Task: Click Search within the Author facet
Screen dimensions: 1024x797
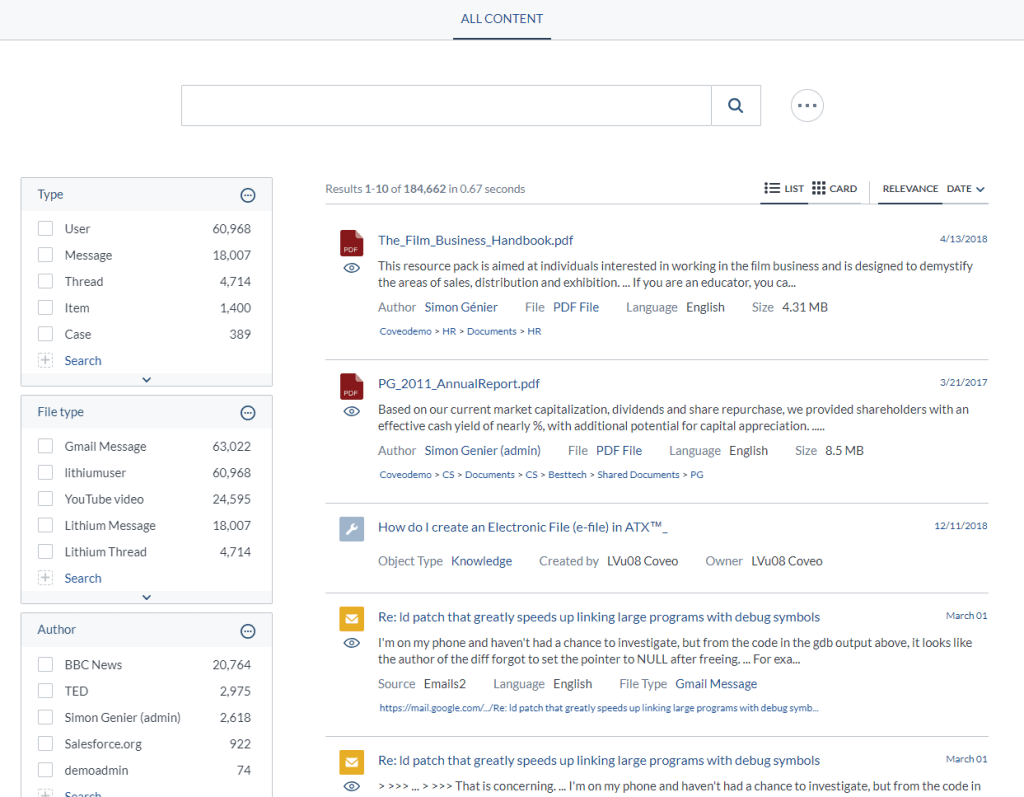Action: pos(82,792)
